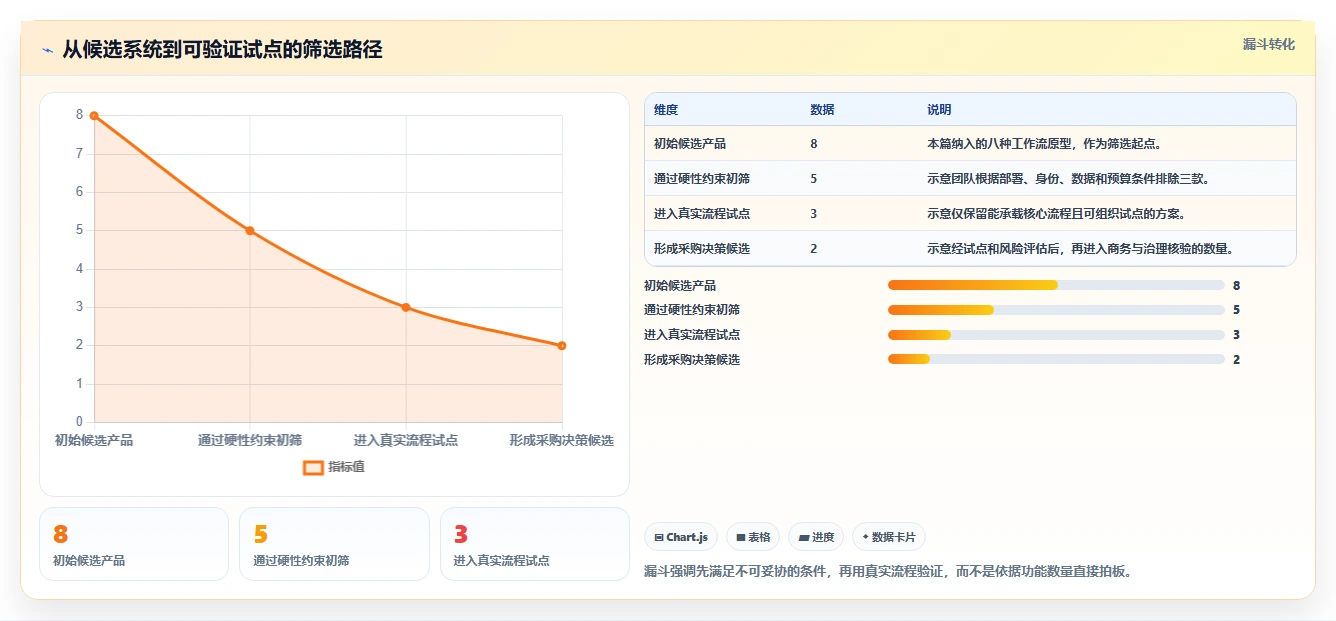This screenshot has width=1336, height=621.
Task: Click the 形成采购决策候选 progress bar
Action: [1056, 359]
